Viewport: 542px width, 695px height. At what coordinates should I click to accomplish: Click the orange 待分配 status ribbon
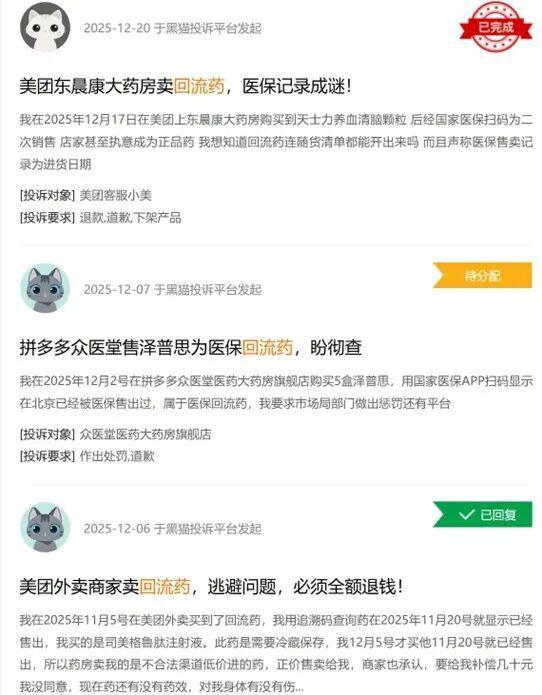pos(482,275)
